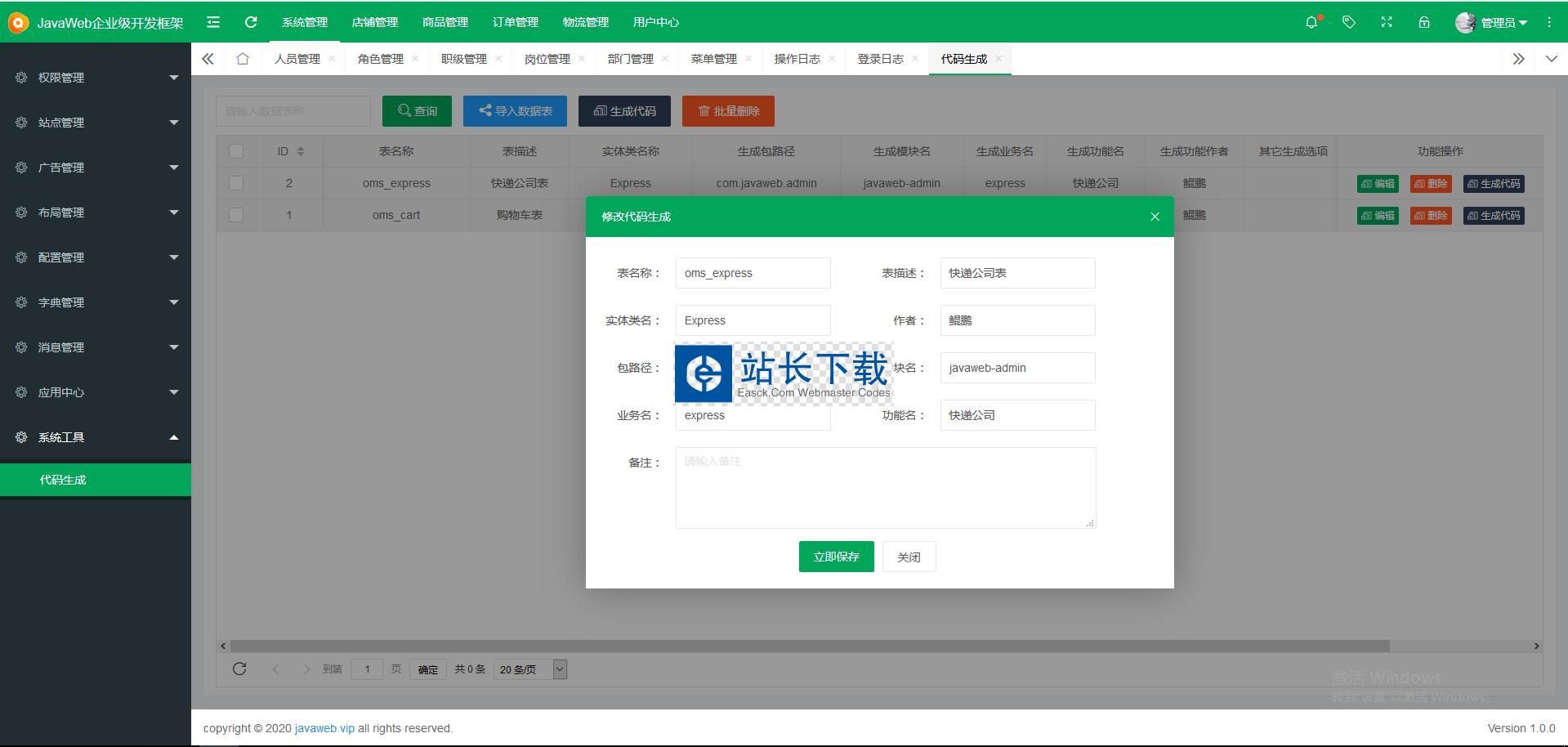Click the horizontal table scrollbar
The width and height of the screenshot is (1568, 747).
pyautogui.click(x=809, y=646)
